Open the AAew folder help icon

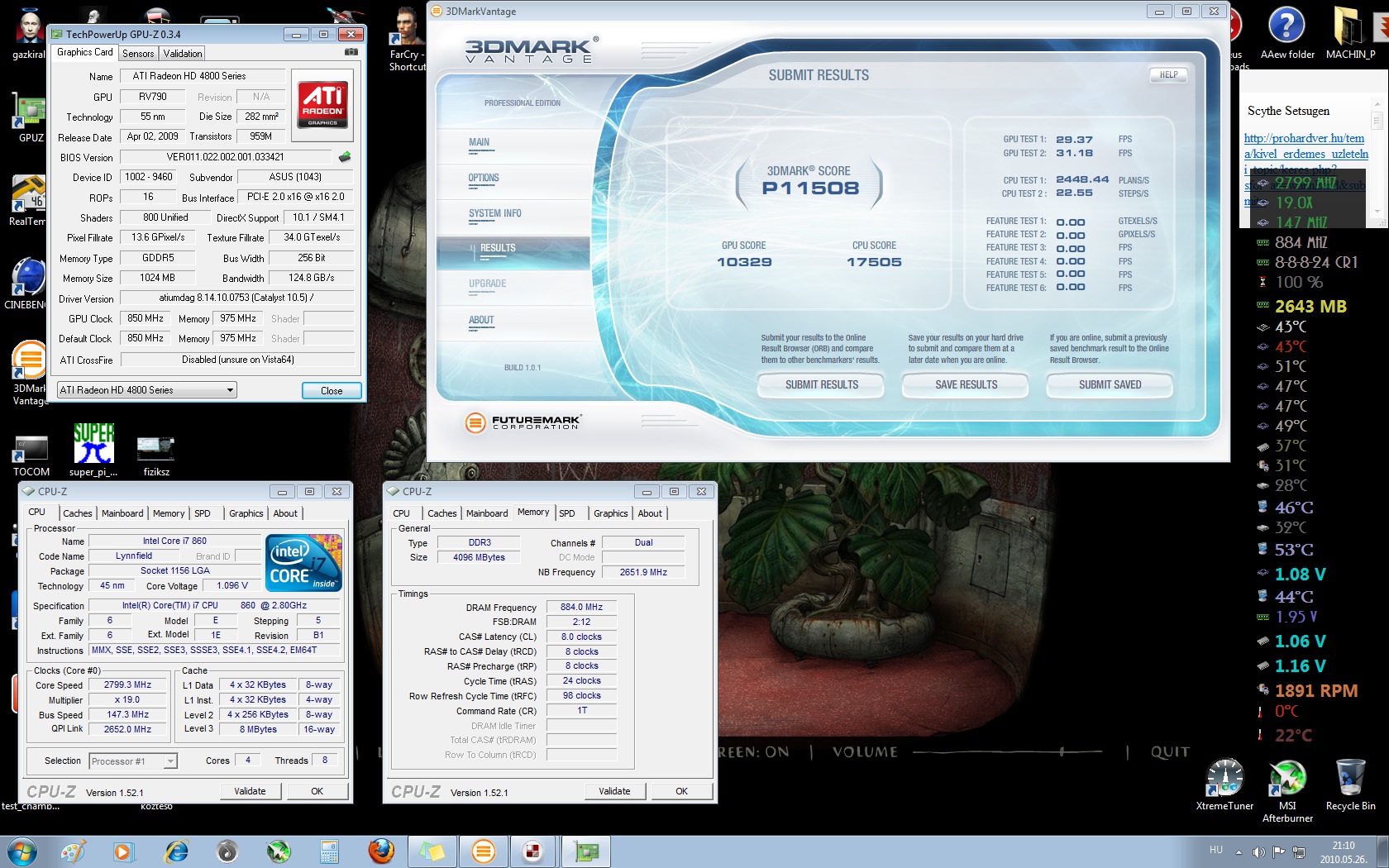[x=1286, y=33]
